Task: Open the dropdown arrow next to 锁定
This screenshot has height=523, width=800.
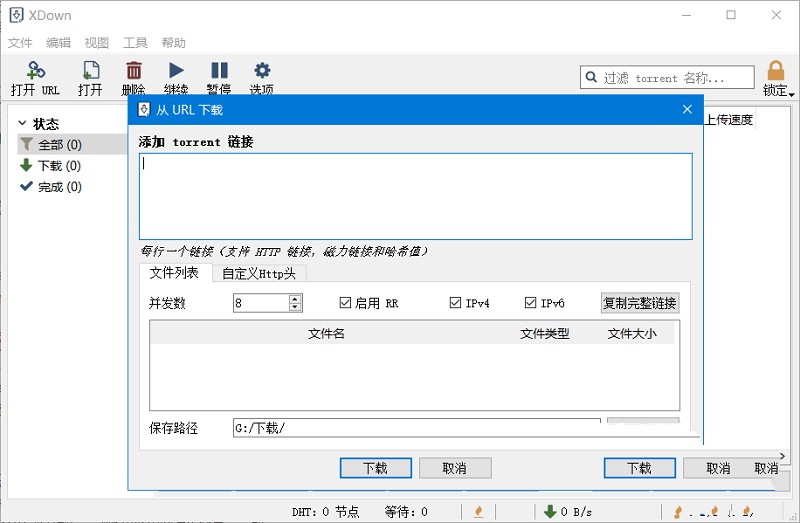Action: 791,94
